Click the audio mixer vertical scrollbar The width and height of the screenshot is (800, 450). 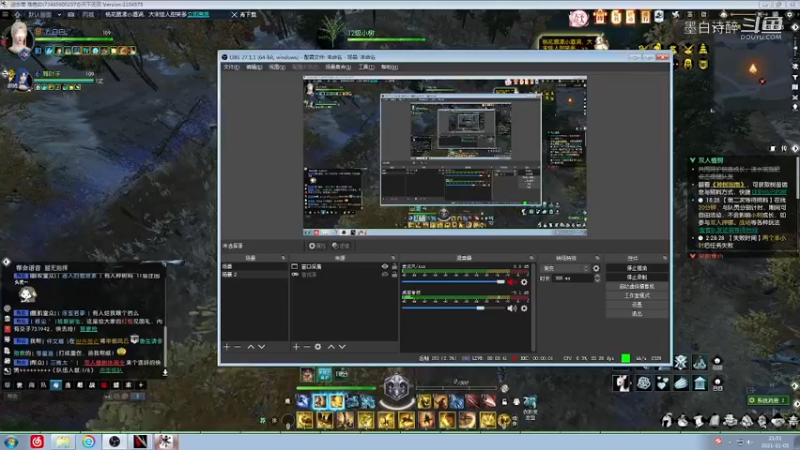coord(533,306)
